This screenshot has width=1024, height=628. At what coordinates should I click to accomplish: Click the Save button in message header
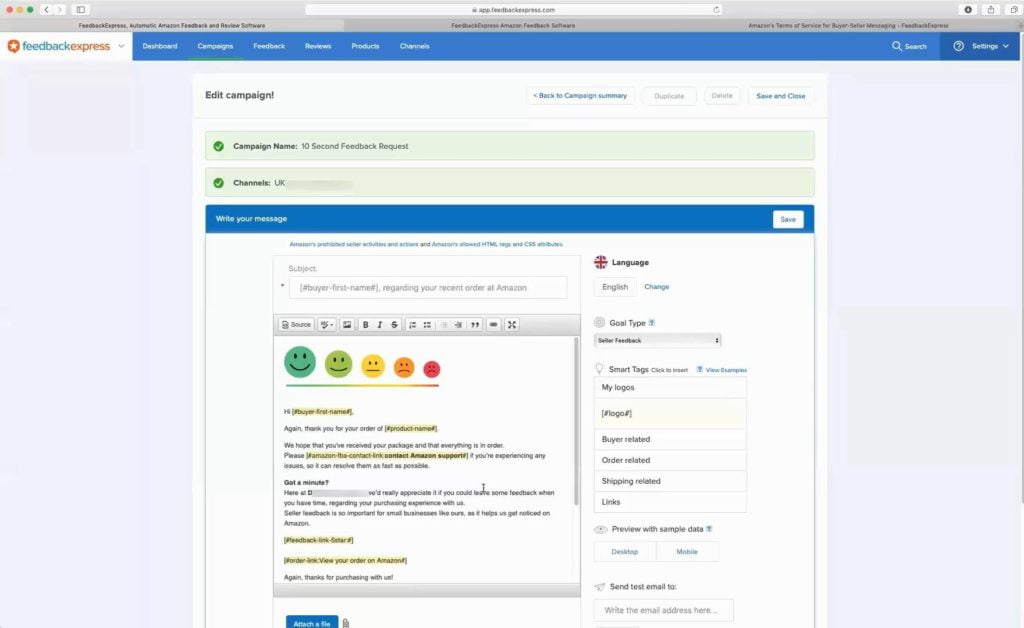click(x=788, y=219)
